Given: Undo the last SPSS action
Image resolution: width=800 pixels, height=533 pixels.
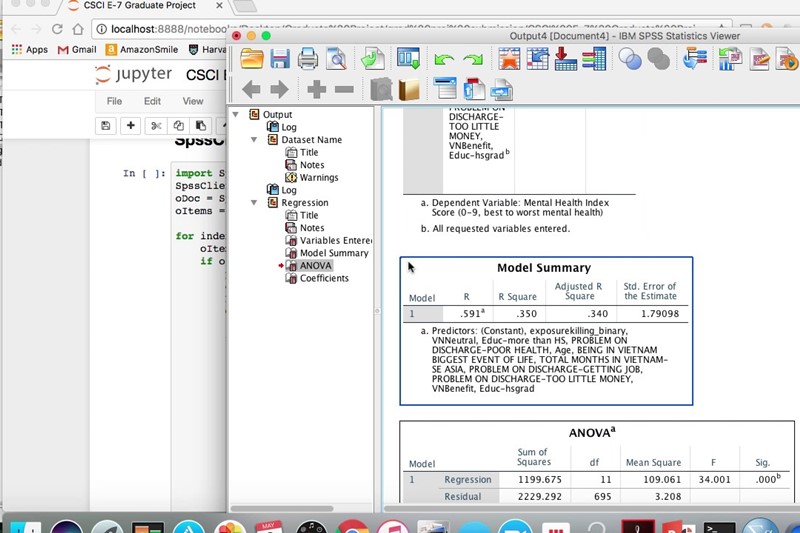Looking at the screenshot, I should point(444,60).
